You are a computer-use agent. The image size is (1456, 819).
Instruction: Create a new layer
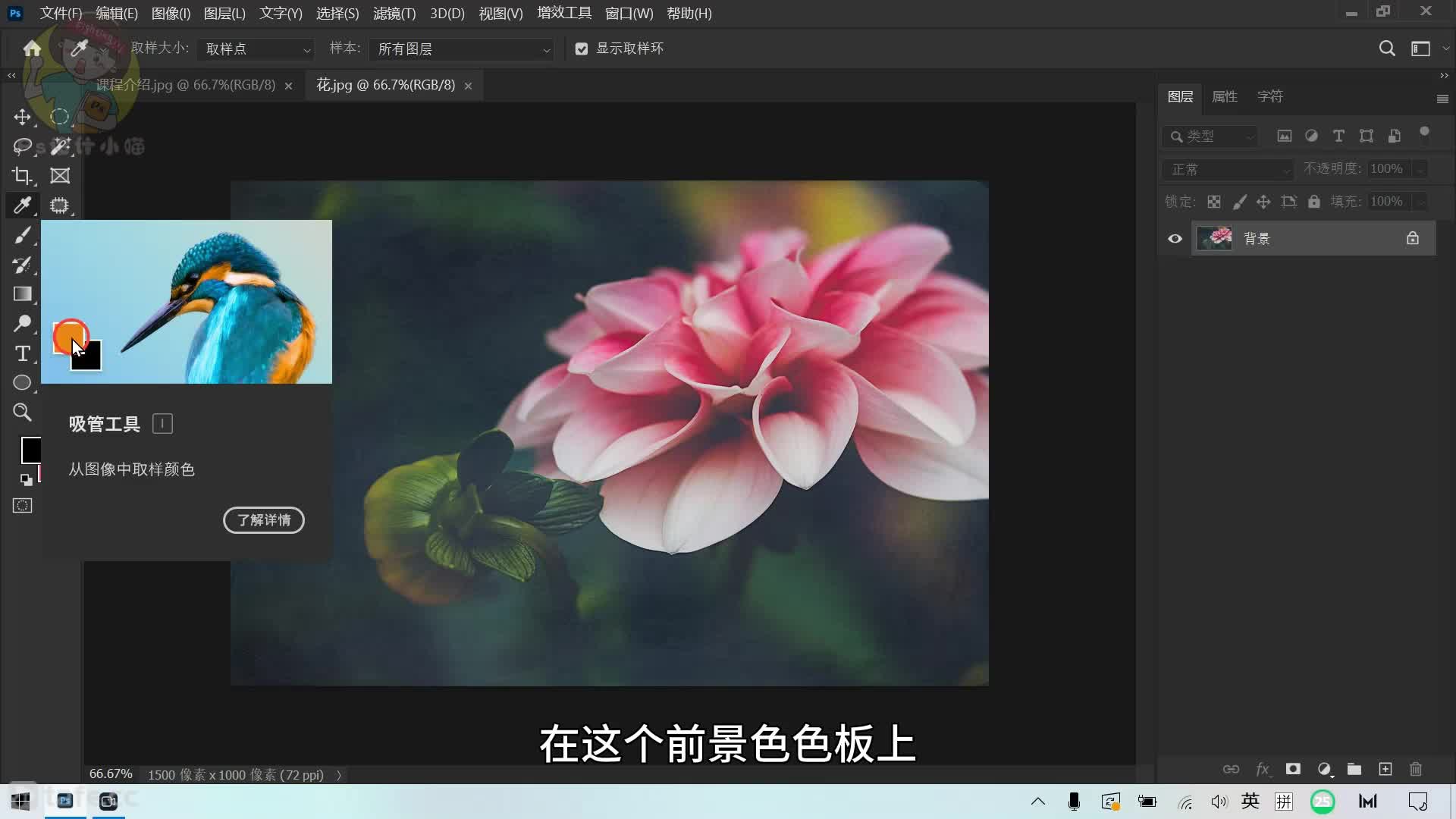[x=1385, y=769]
